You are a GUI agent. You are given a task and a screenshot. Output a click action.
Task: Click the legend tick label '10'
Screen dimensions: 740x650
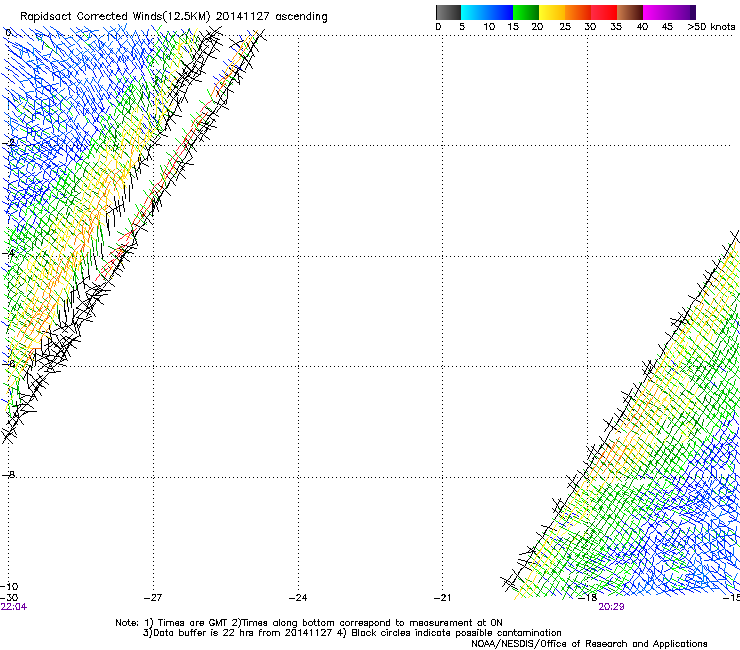(x=489, y=27)
